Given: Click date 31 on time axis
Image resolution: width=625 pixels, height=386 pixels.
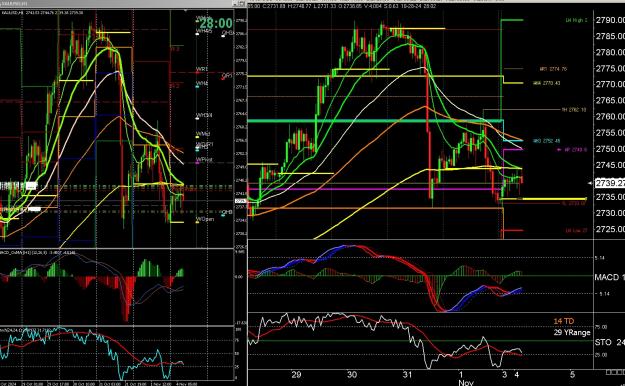Looking at the screenshot, I should (x=407, y=375).
